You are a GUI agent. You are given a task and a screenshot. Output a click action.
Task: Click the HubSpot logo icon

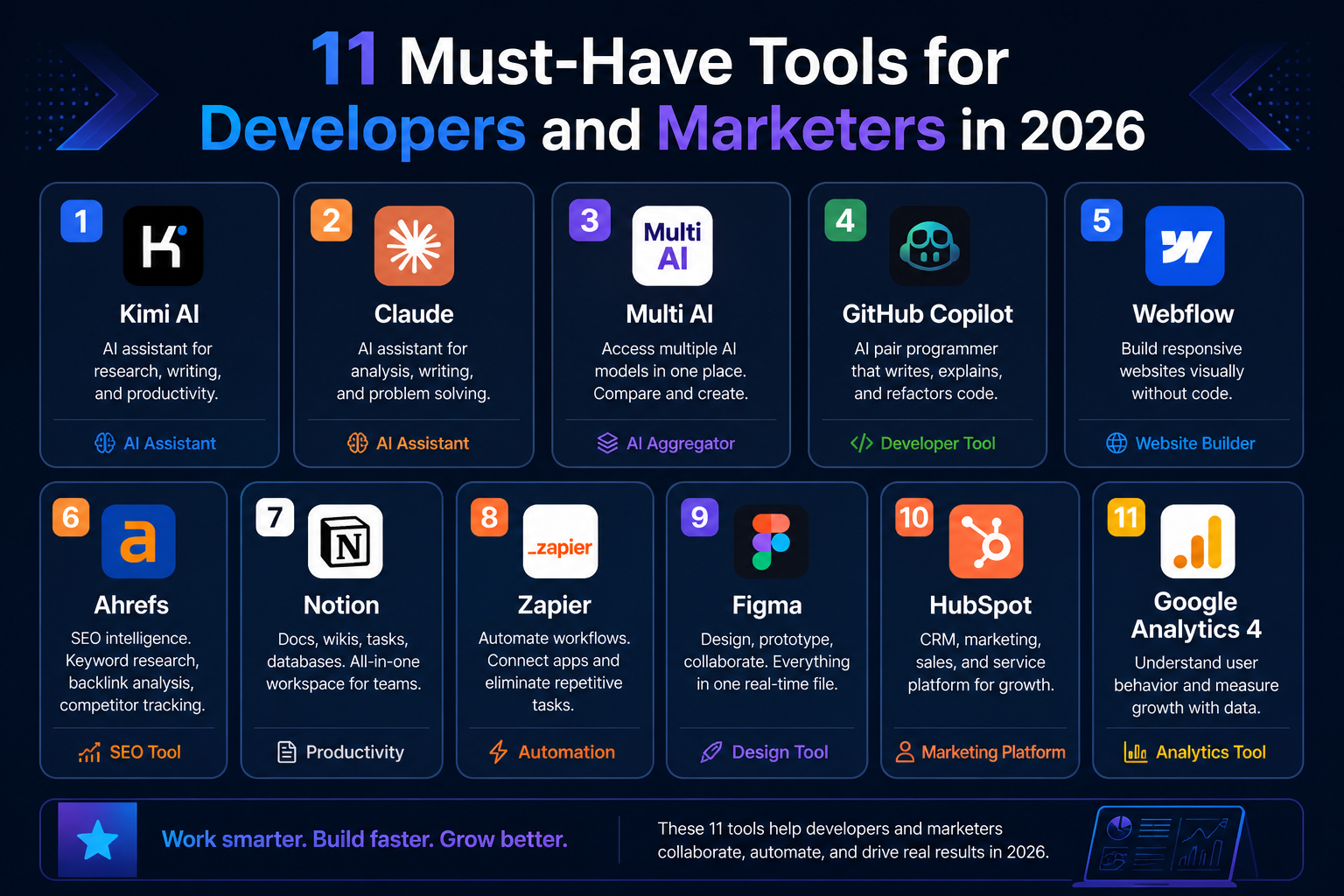[x=986, y=542]
